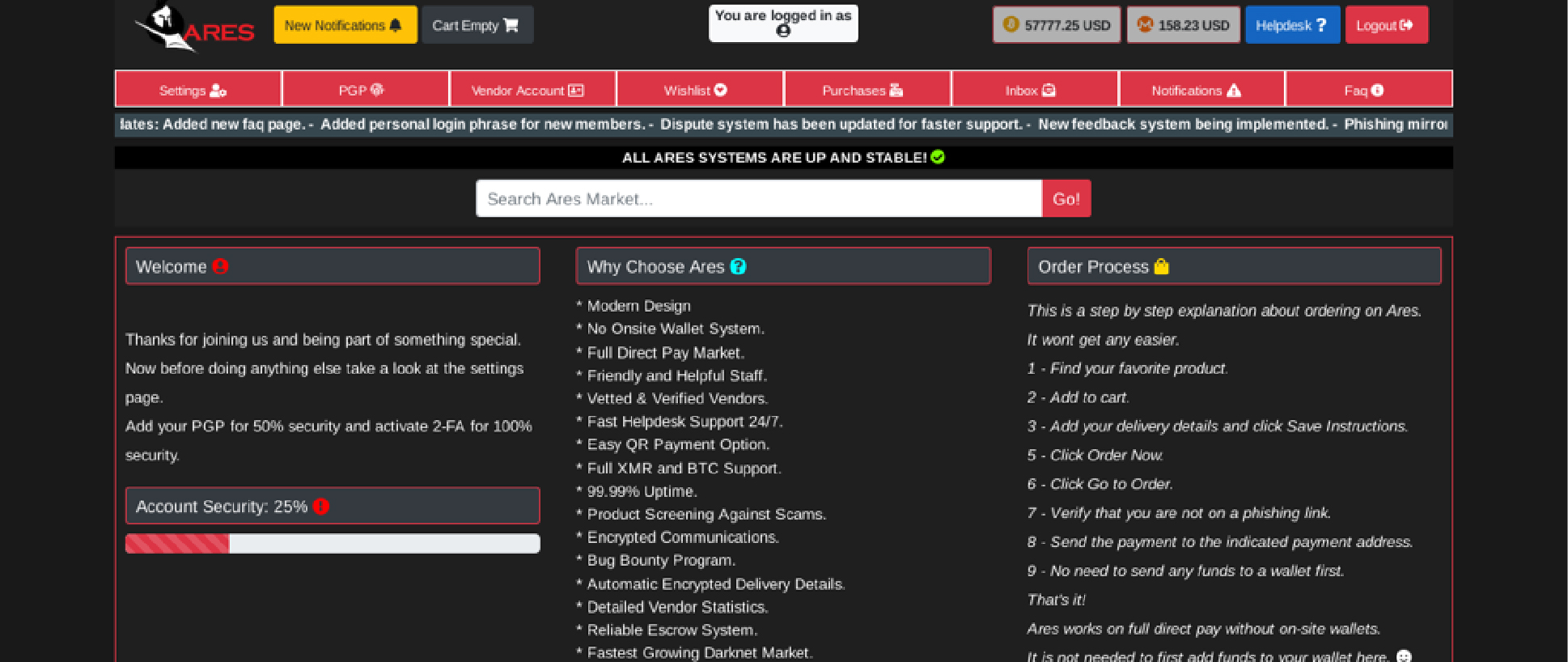Click into the Search Ares Market field
1568x662 pixels.
click(759, 199)
